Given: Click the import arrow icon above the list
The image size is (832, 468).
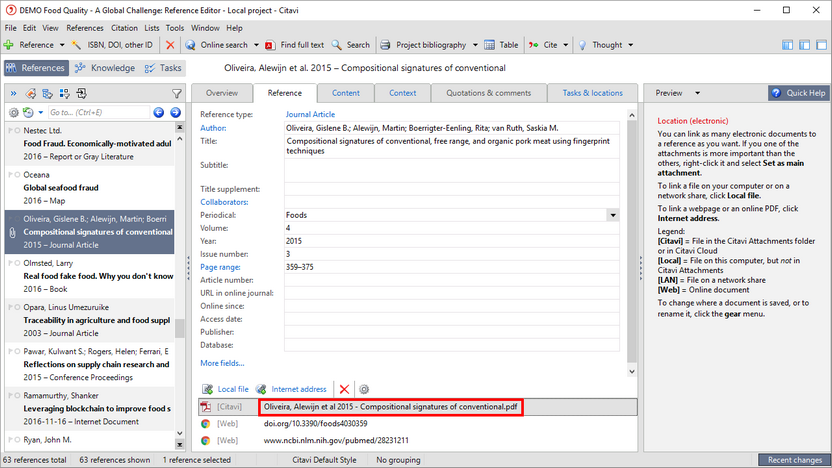Looking at the screenshot, I should (x=81, y=94).
